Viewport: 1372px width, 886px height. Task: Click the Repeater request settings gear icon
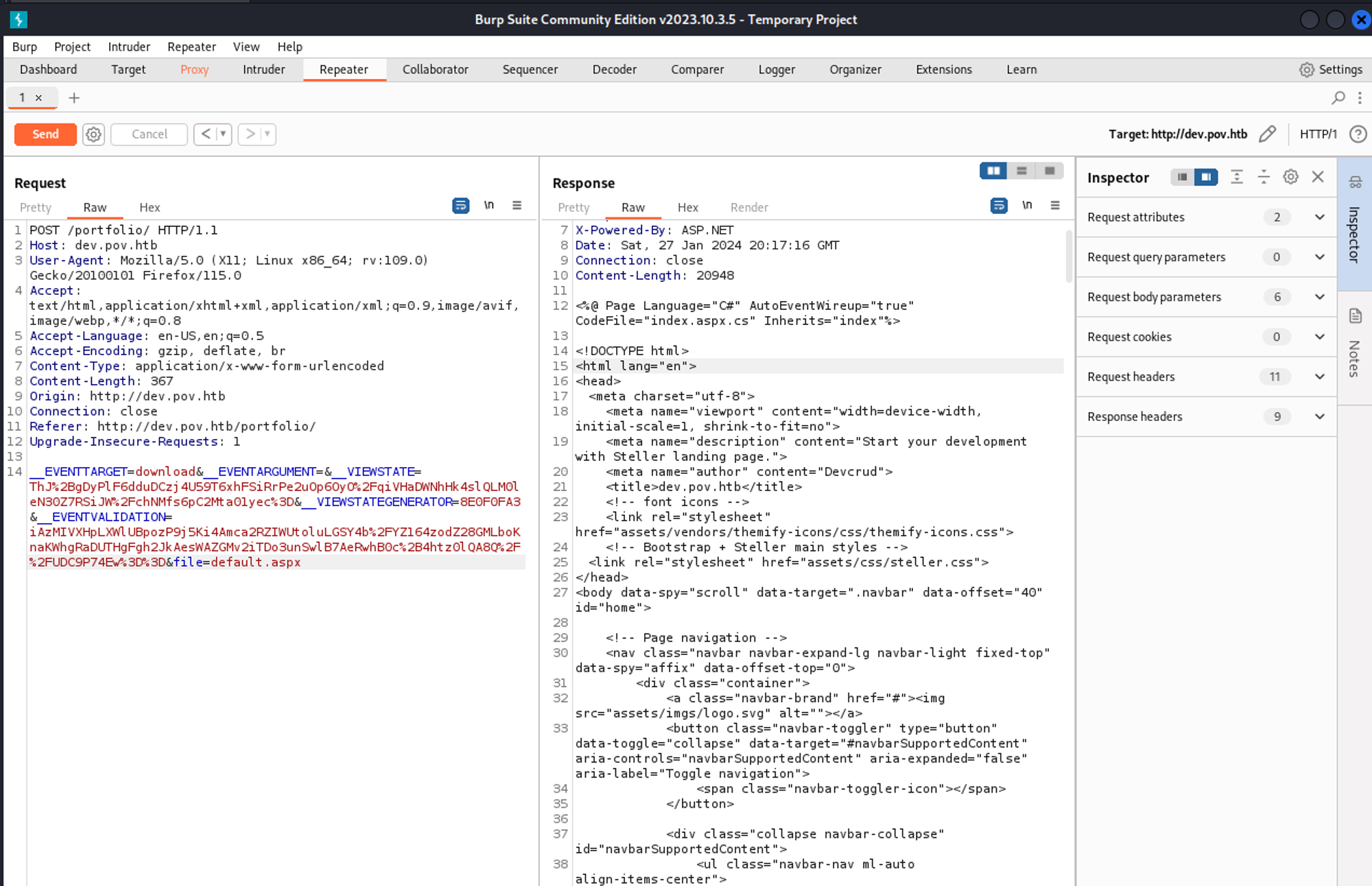coord(93,134)
